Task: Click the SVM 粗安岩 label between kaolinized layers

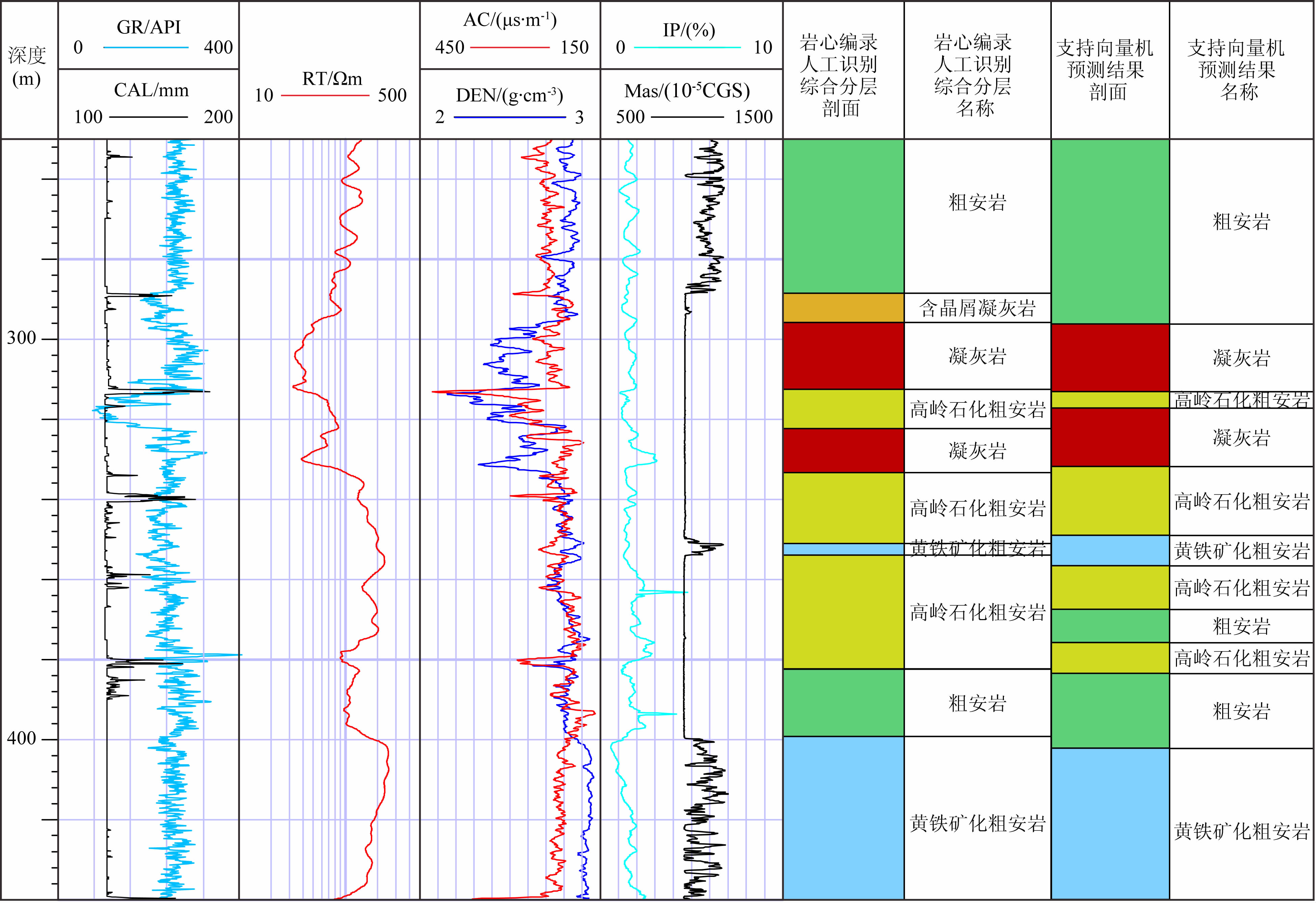Action: tap(1241, 627)
